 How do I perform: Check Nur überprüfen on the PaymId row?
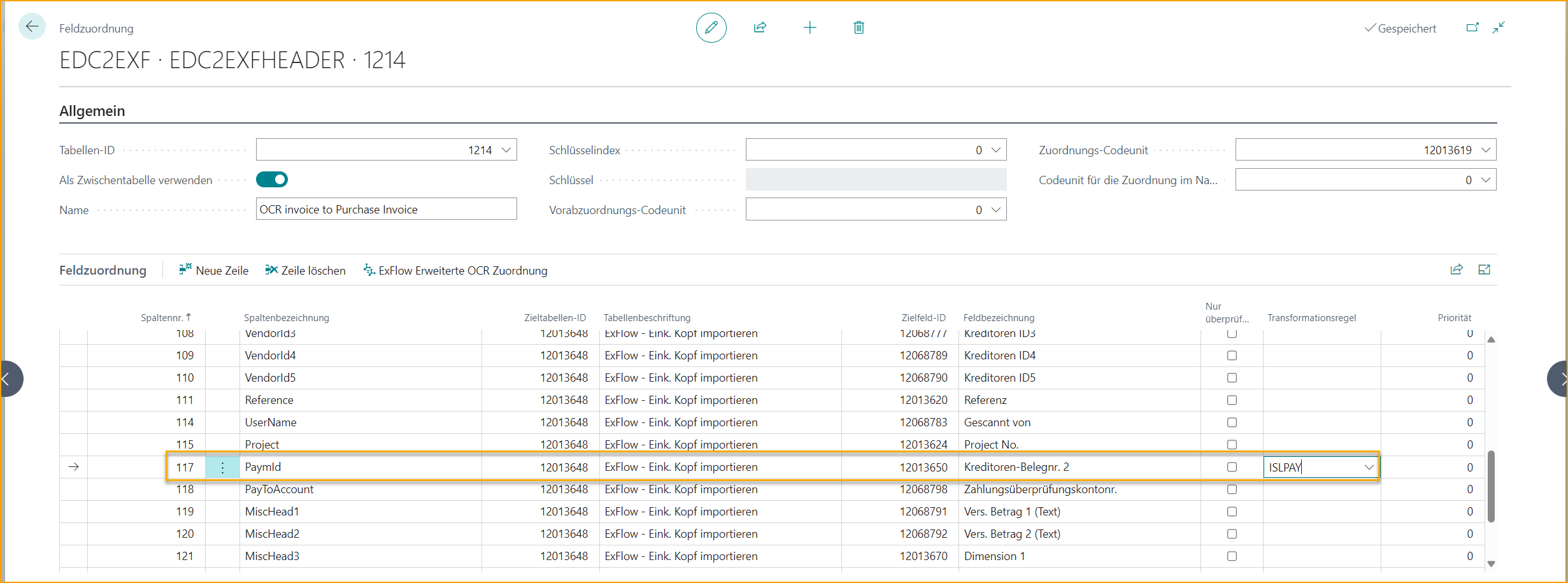pyautogui.click(x=1231, y=466)
